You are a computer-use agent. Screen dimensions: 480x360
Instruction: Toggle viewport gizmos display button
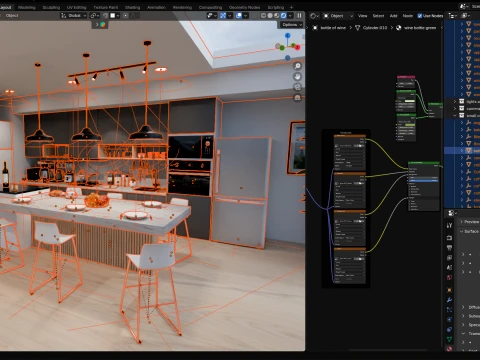click(223, 16)
